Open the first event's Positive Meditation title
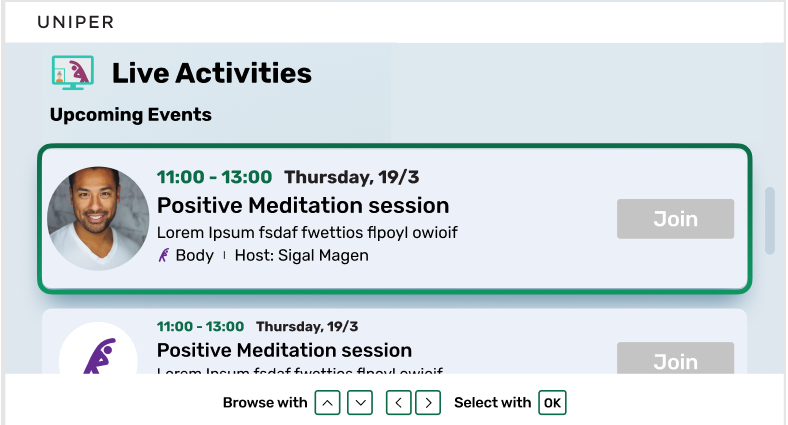The width and height of the screenshot is (788, 425). [303, 205]
